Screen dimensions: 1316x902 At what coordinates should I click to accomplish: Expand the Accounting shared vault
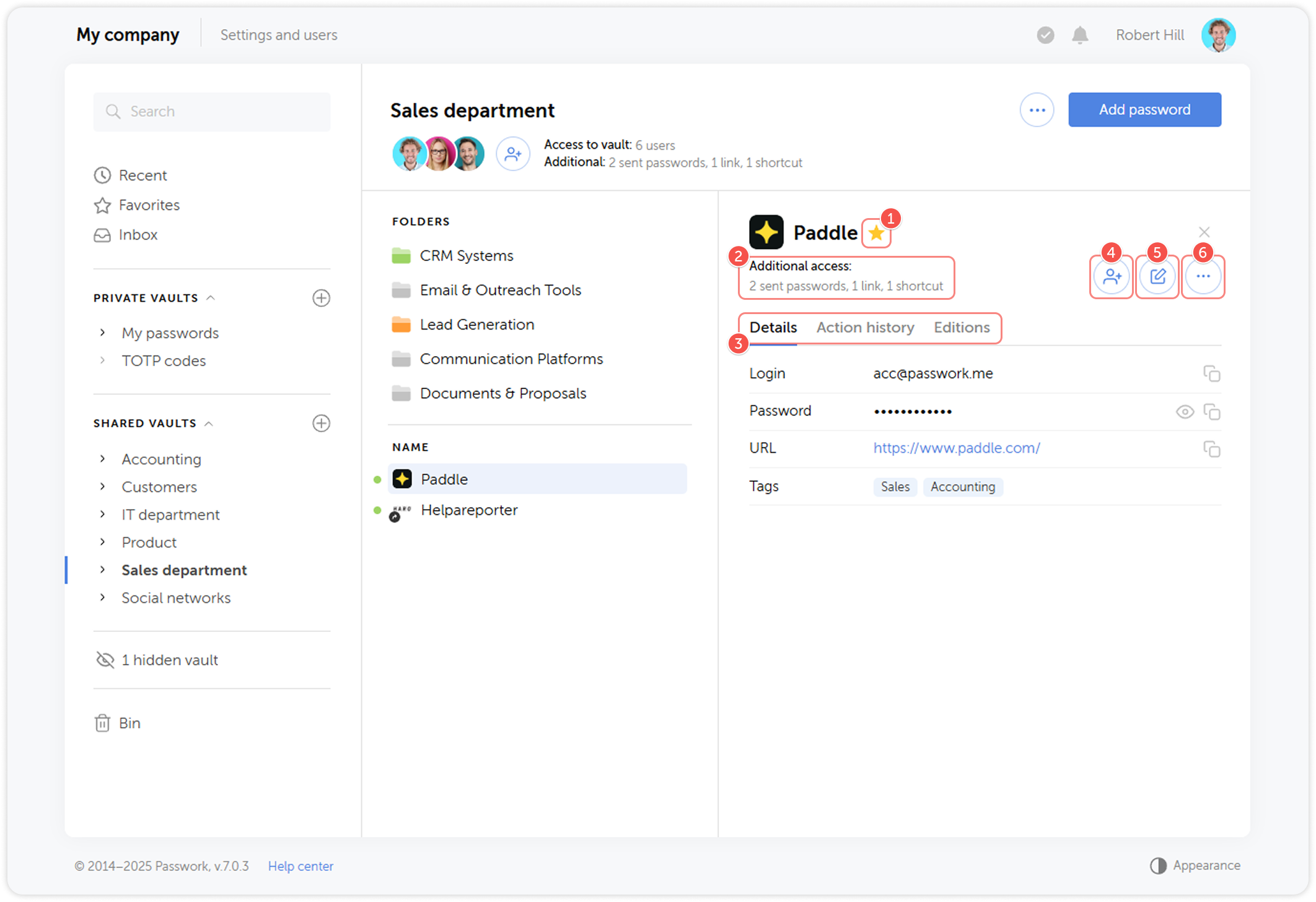pos(102,458)
